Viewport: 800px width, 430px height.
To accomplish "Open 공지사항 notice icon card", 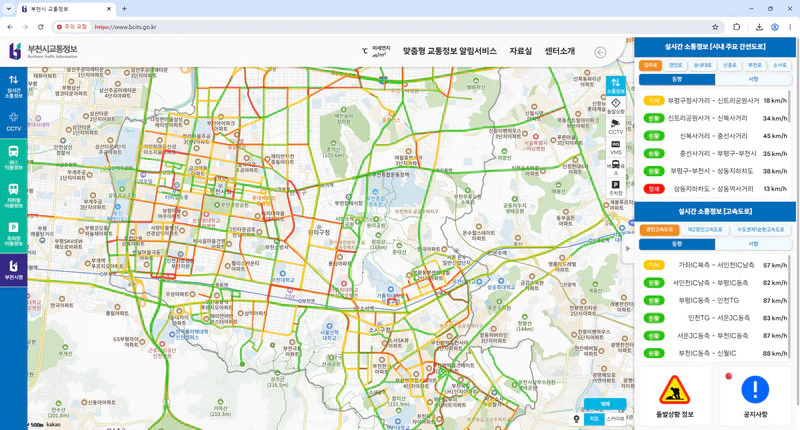I will click(x=755, y=396).
